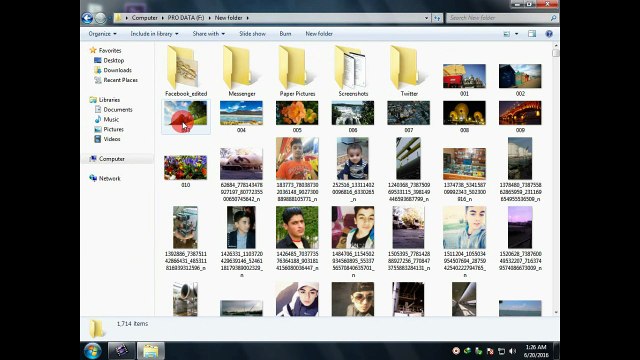Click the Show desktop strip
The height and width of the screenshot is (360, 640).
(x=556, y=351)
